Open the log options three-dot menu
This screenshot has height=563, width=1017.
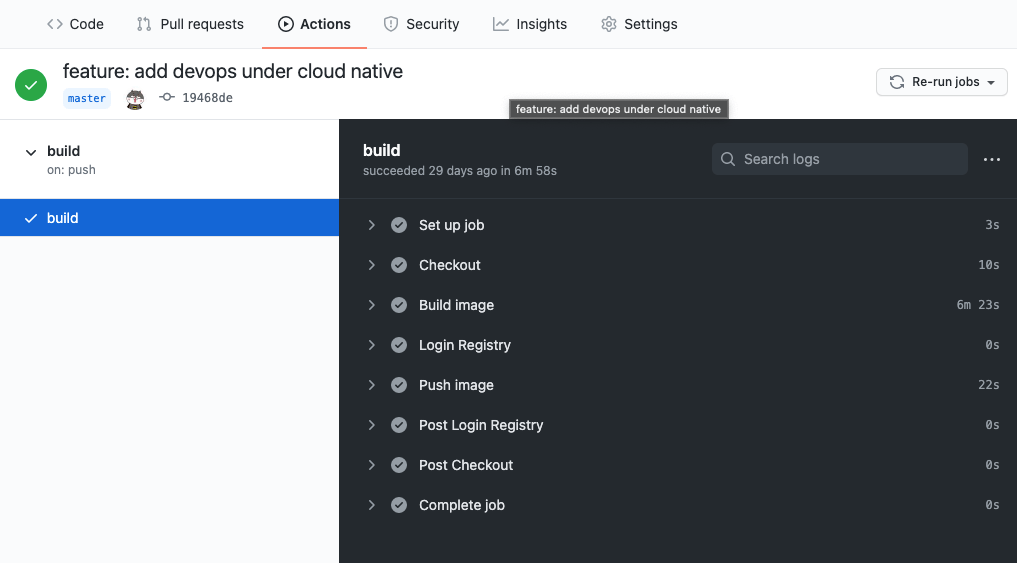[x=991, y=159]
